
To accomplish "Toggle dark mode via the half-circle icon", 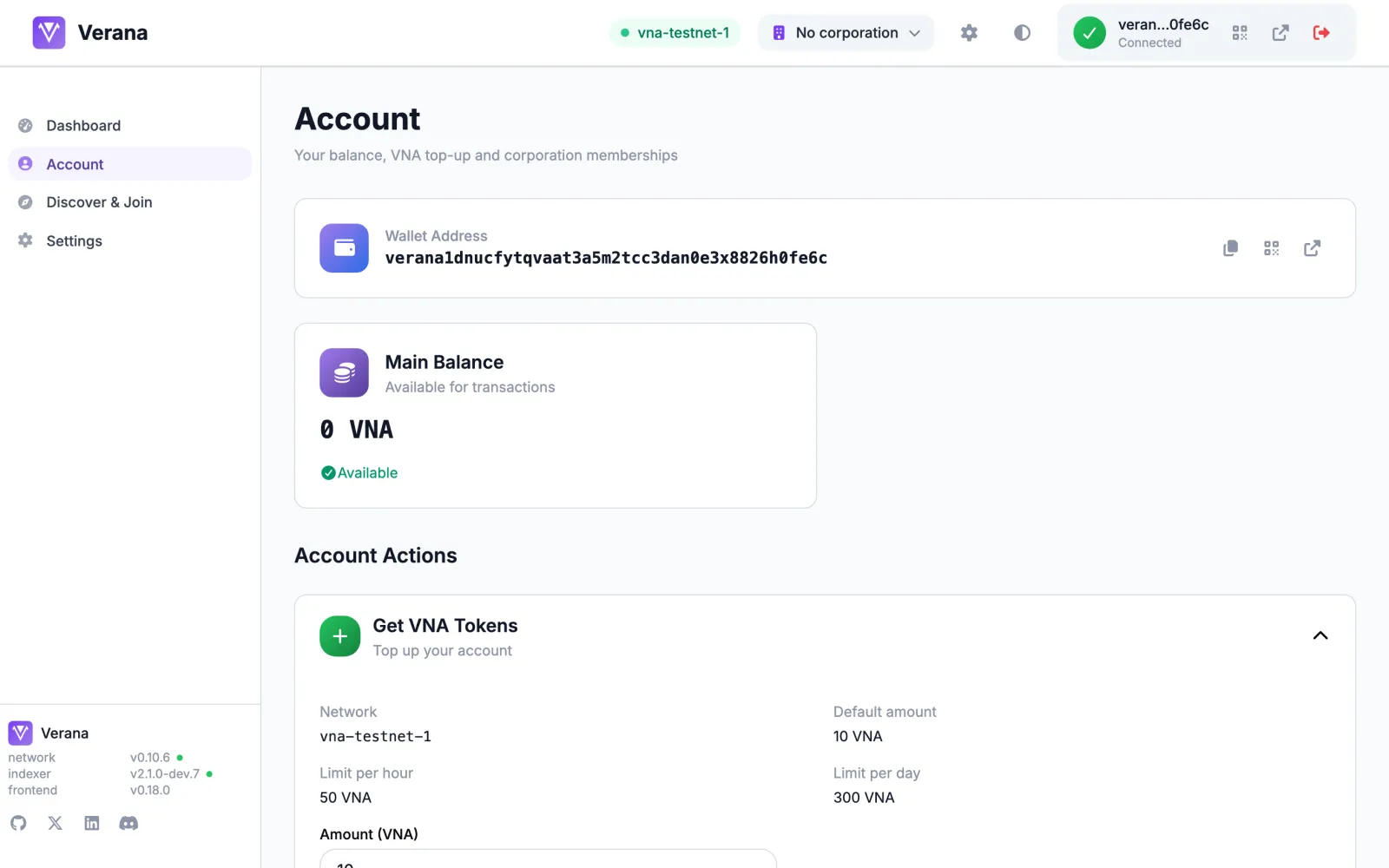I will [1022, 33].
